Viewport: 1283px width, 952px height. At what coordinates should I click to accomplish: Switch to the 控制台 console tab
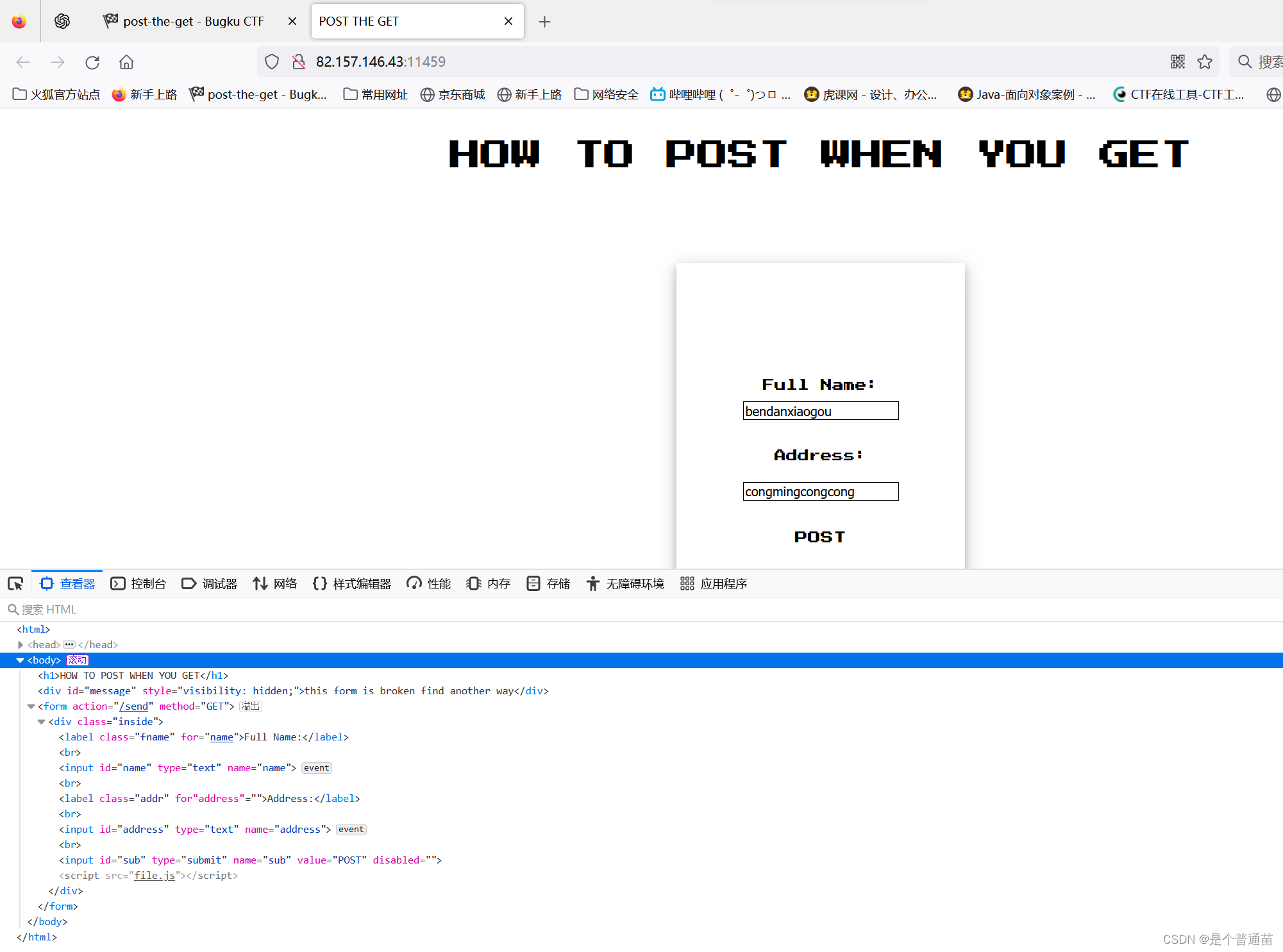point(138,583)
